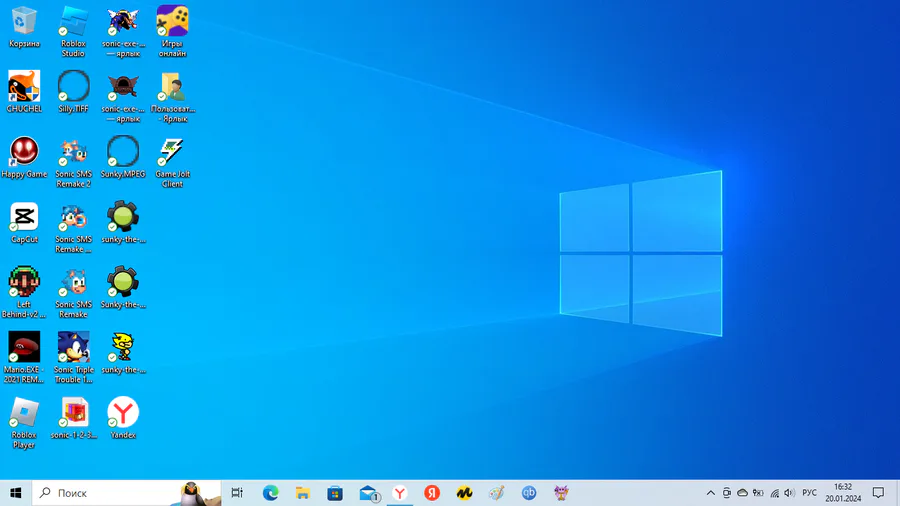Select the sonic-exe shortcut with dark face icon
This screenshot has width=900, height=506.
coord(123,97)
